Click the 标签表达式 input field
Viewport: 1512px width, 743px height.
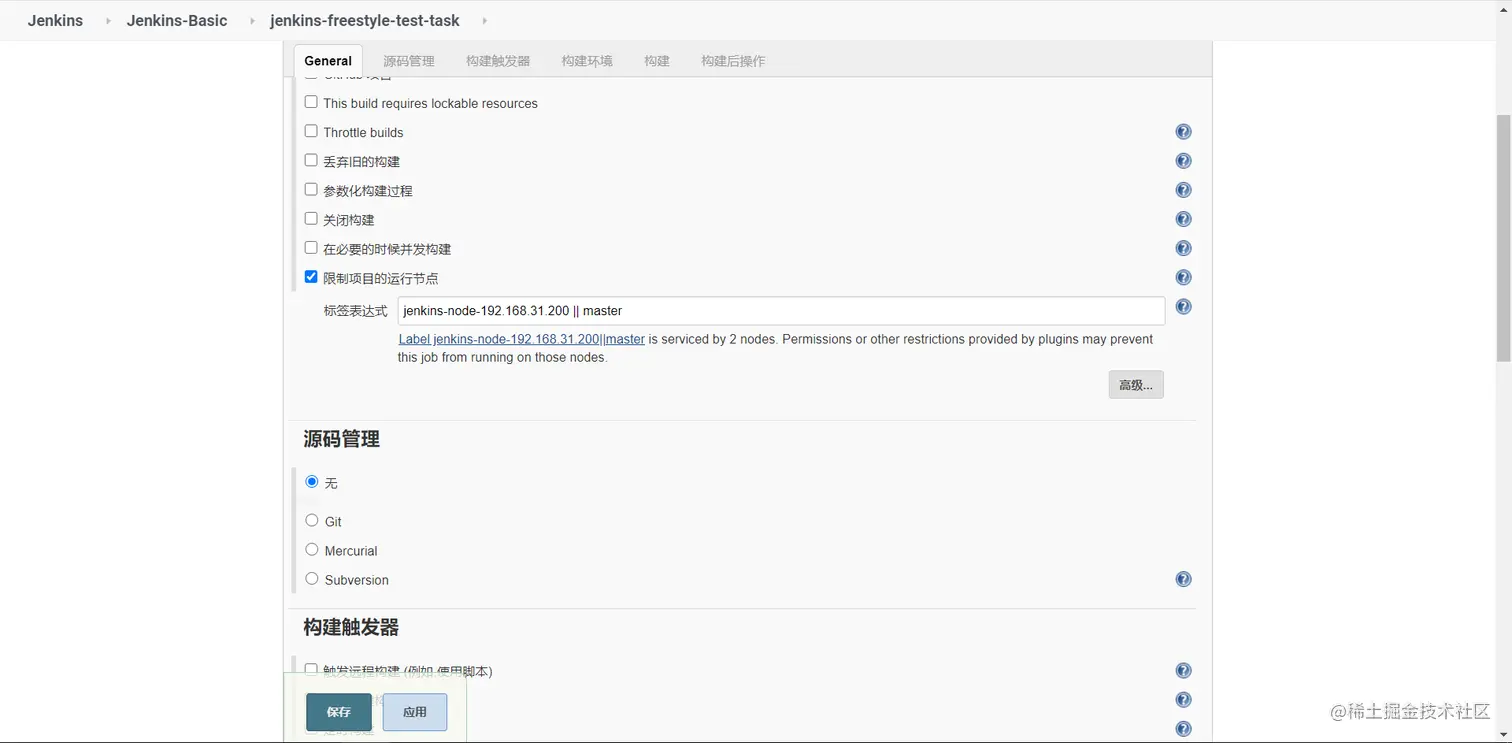781,311
